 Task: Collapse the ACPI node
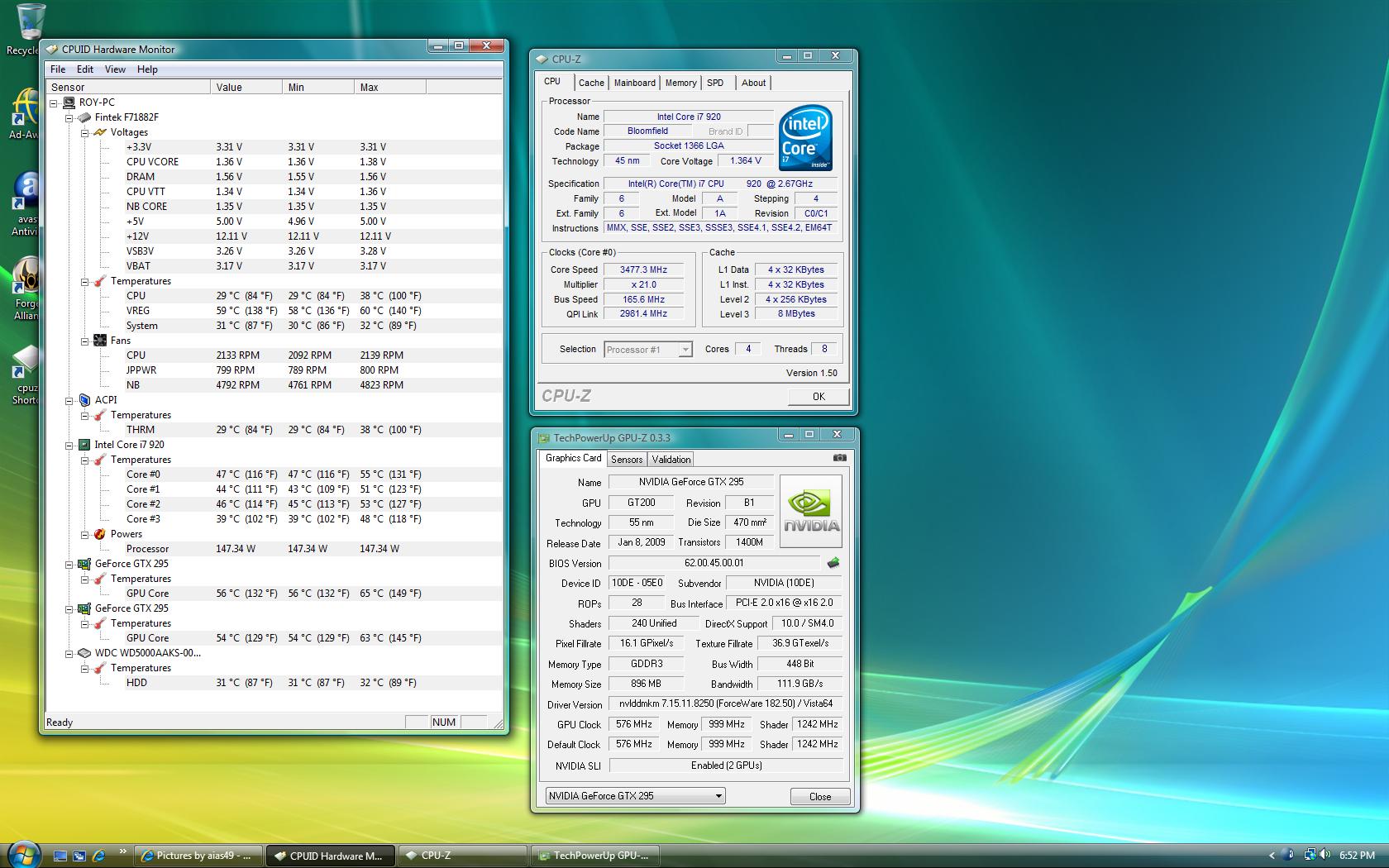pyautogui.click(x=69, y=400)
